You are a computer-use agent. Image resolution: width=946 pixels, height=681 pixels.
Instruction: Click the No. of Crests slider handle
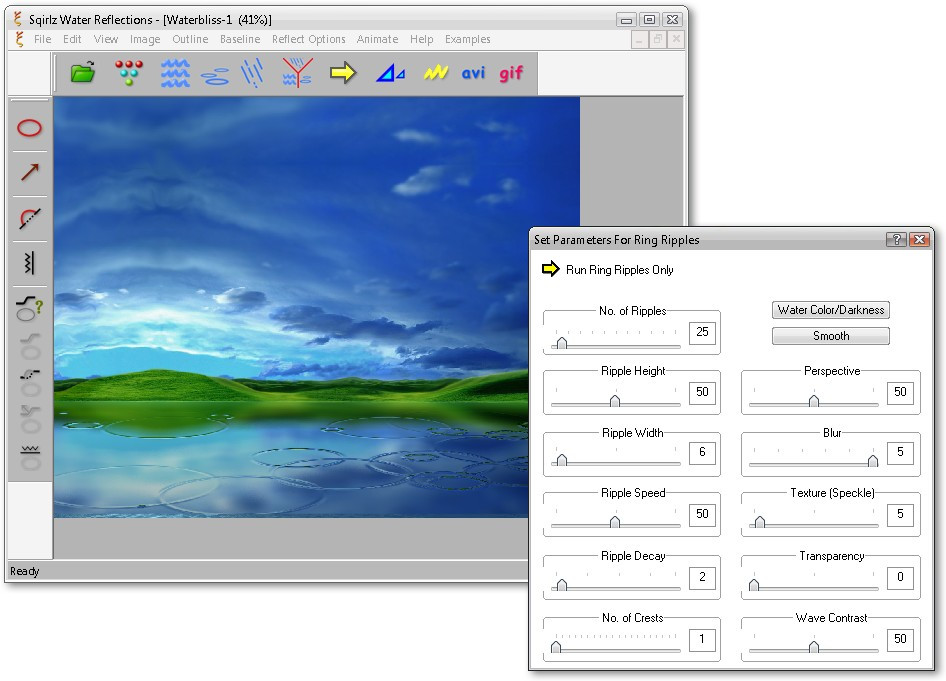556,647
